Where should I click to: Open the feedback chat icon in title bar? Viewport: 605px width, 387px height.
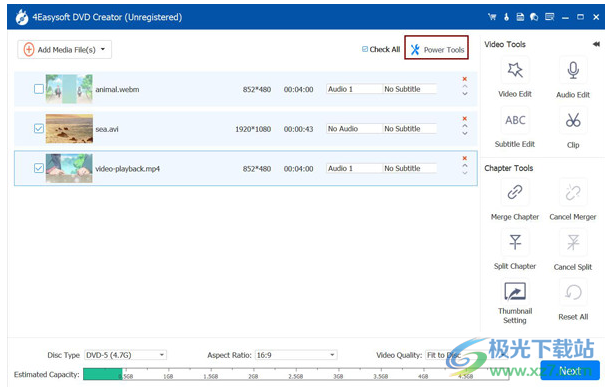coord(534,17)
